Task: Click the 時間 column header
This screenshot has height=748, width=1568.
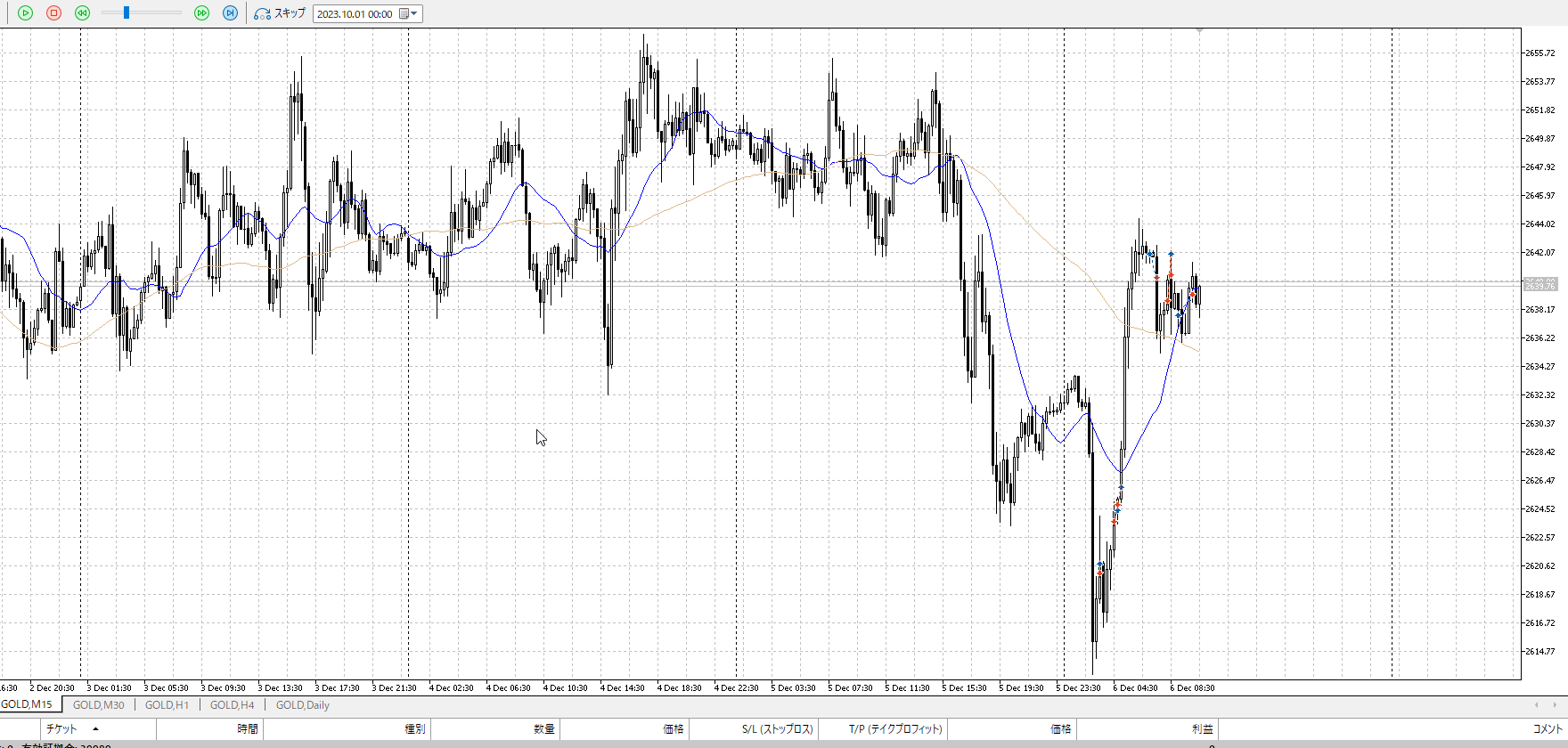Action: pyautogui.click(x=247, y=729)
